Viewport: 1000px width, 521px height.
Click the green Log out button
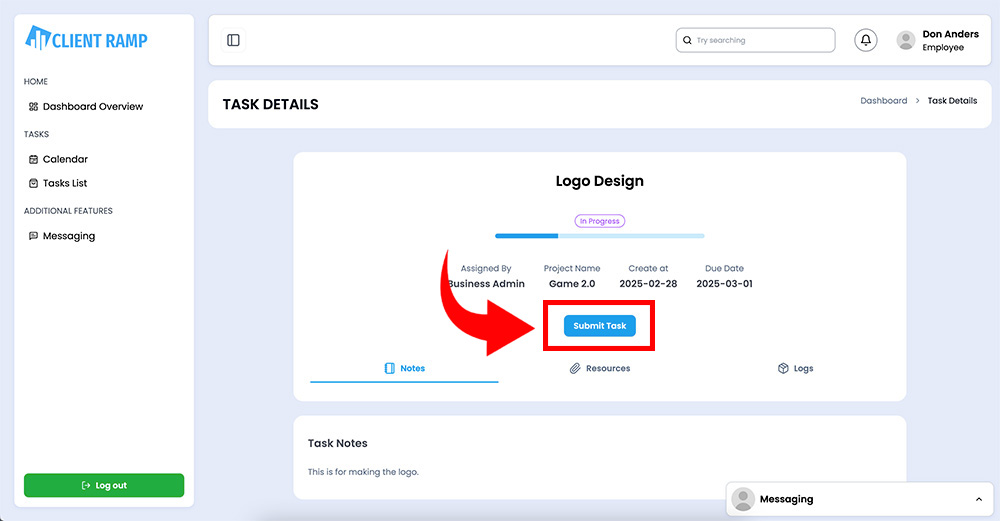pos(104,485)
